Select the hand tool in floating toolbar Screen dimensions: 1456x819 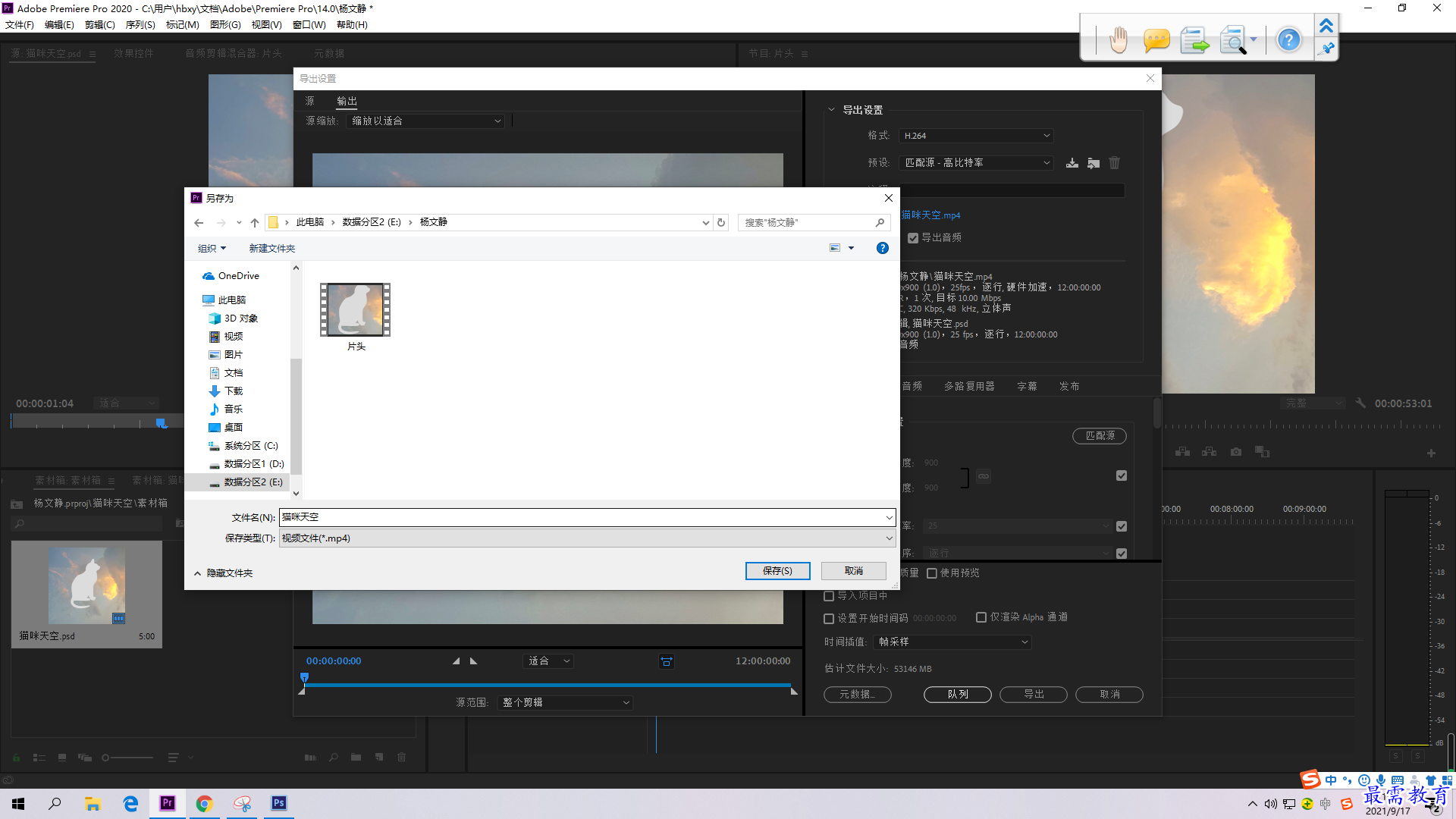pyautogui.click(x=1119, y=39)
